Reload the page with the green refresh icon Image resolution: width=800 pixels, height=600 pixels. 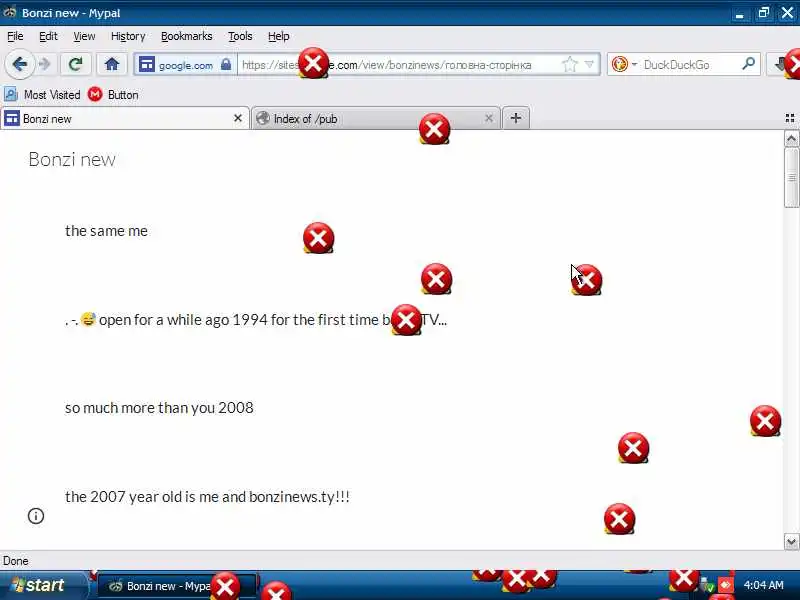pyautogui.click(x=76, y=64)
